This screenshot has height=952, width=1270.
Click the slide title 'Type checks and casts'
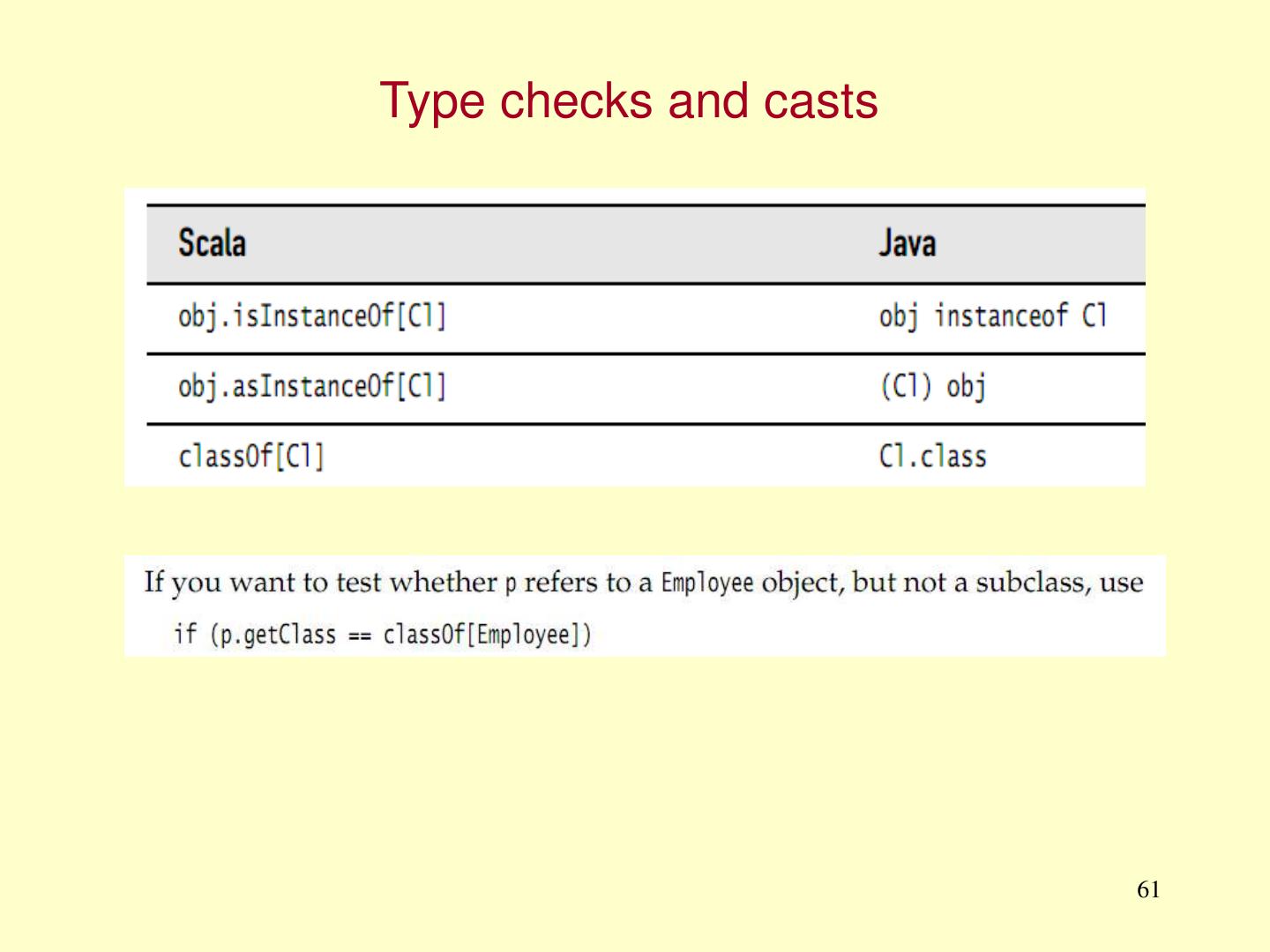tap(628, 101)
